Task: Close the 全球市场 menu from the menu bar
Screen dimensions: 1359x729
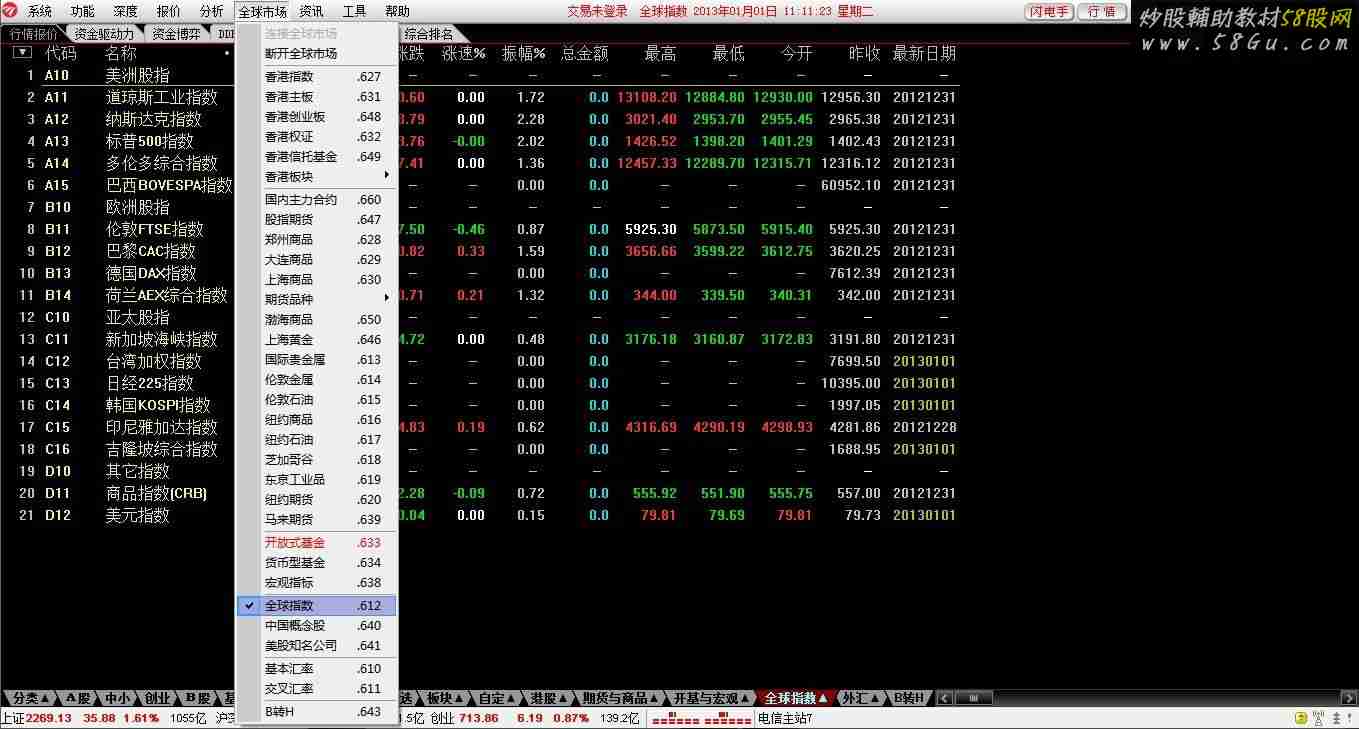Action: click(x=262, y=12)
